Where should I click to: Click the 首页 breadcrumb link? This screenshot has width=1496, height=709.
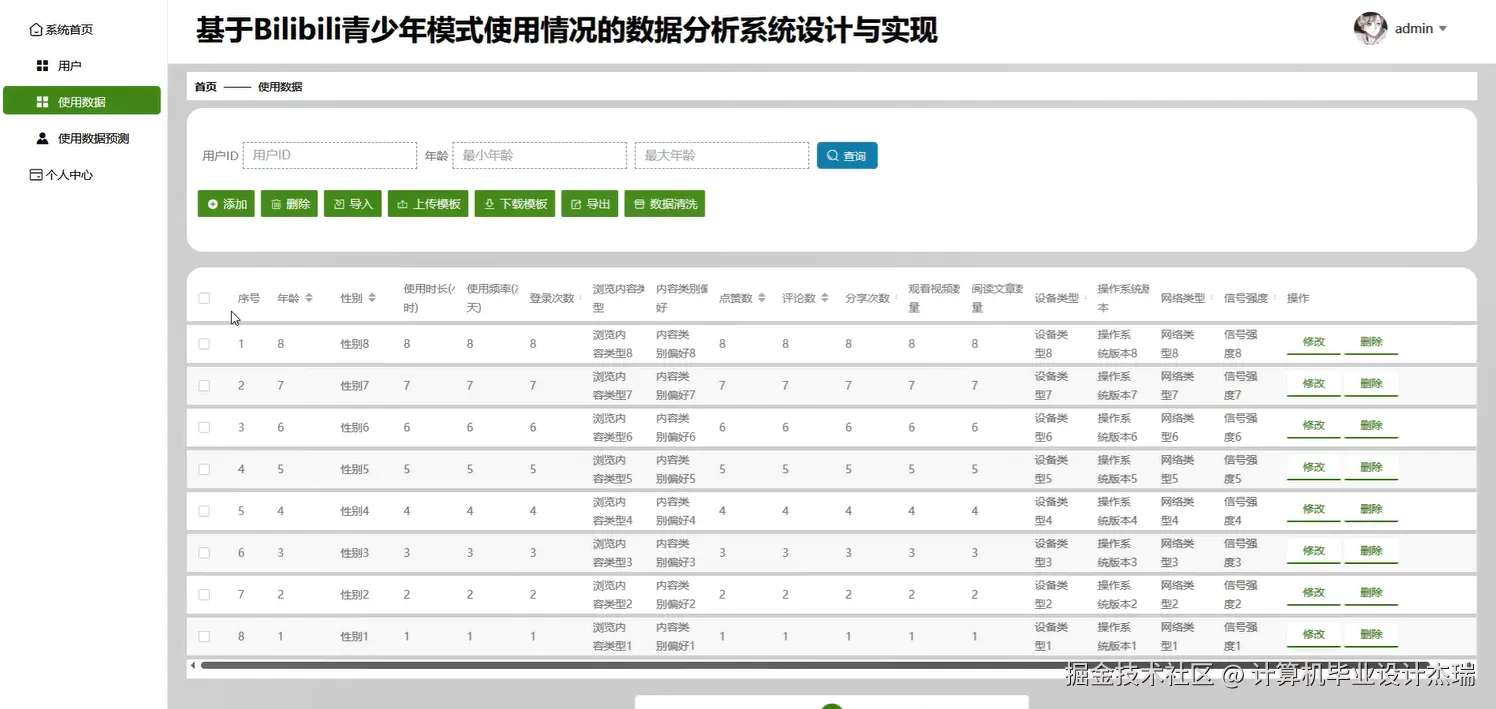tap(205, 87)
